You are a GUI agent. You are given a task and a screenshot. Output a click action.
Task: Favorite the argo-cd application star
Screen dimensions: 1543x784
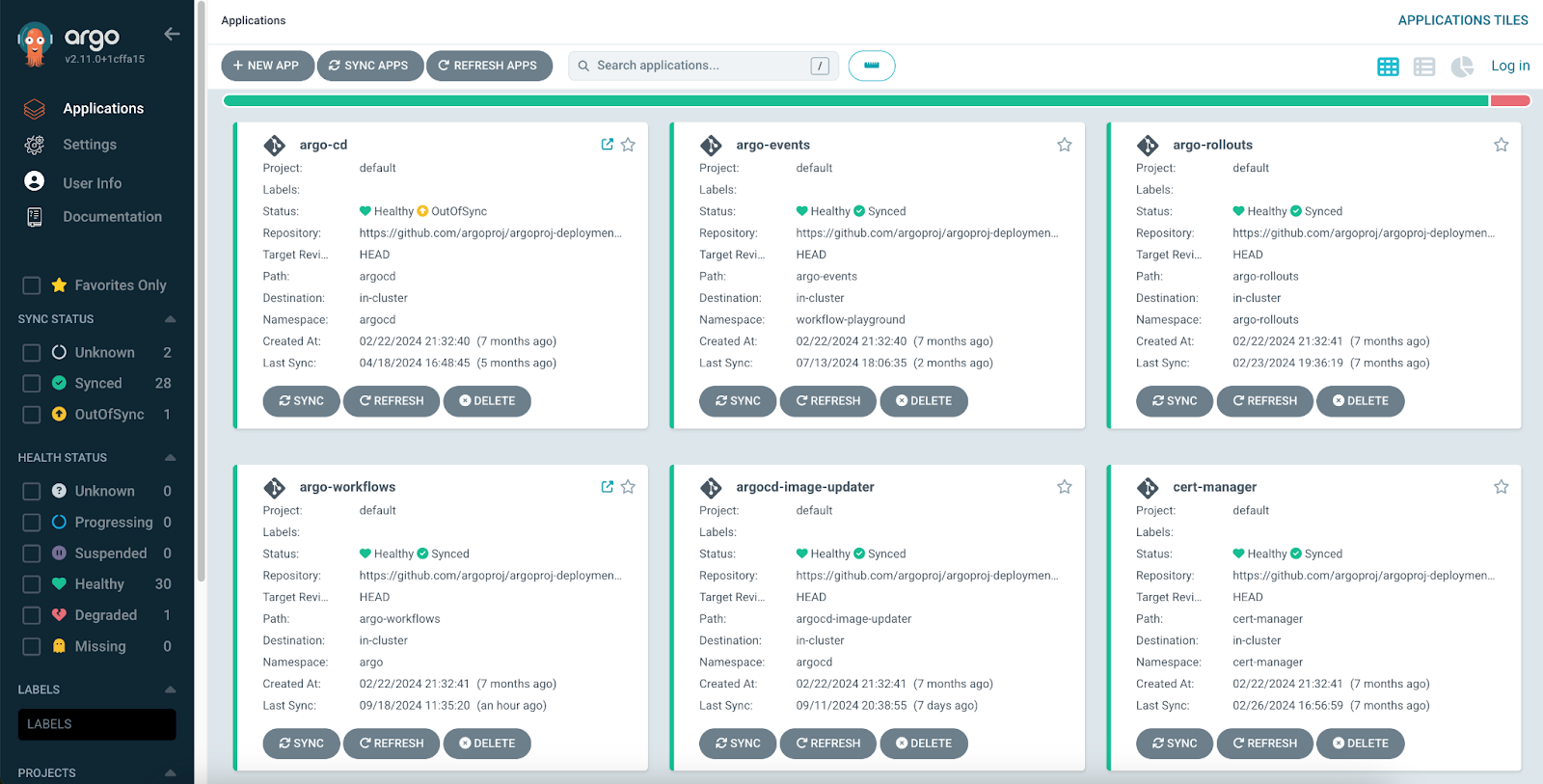pos(628,145)
